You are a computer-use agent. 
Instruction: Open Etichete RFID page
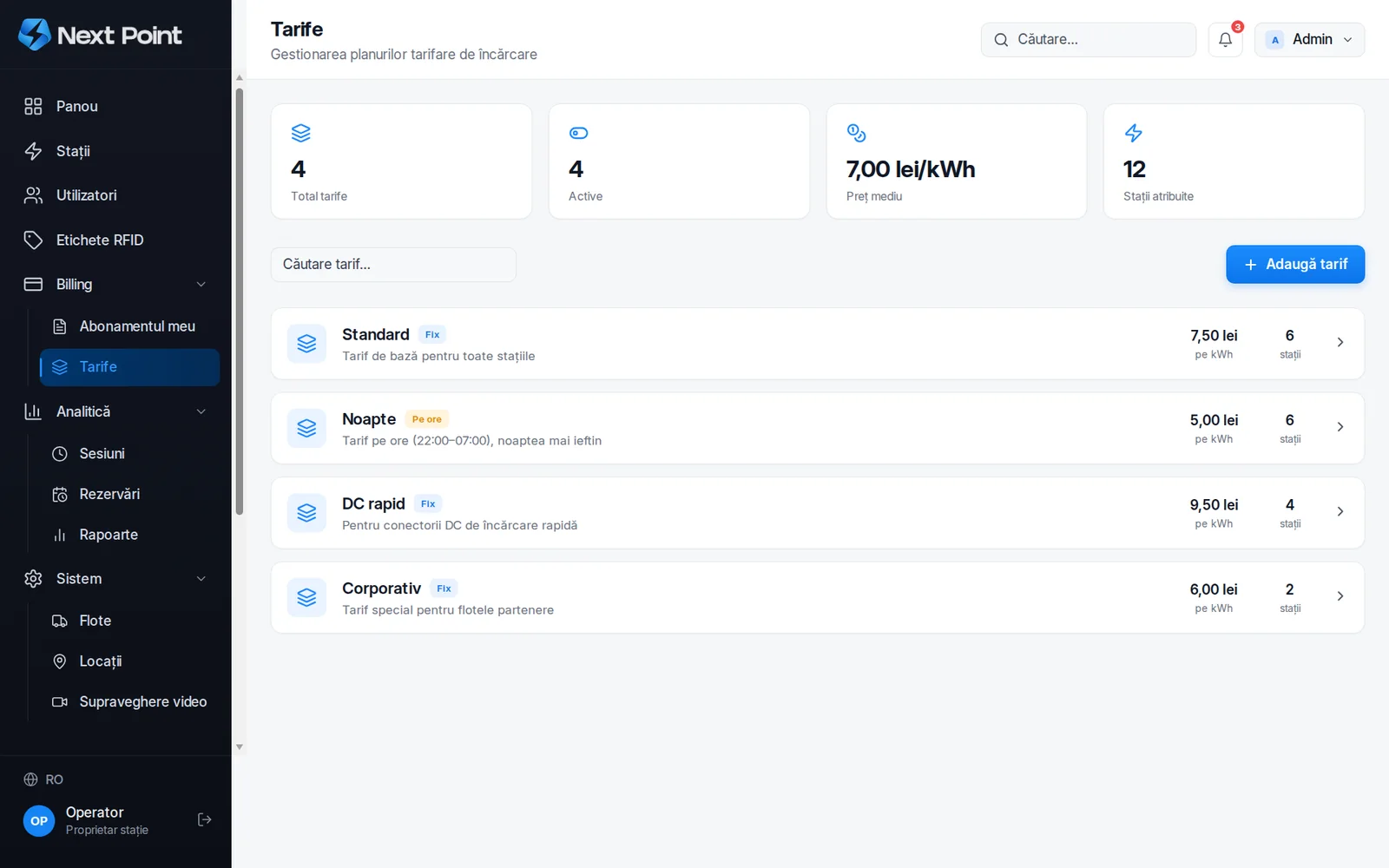[115, 240]
